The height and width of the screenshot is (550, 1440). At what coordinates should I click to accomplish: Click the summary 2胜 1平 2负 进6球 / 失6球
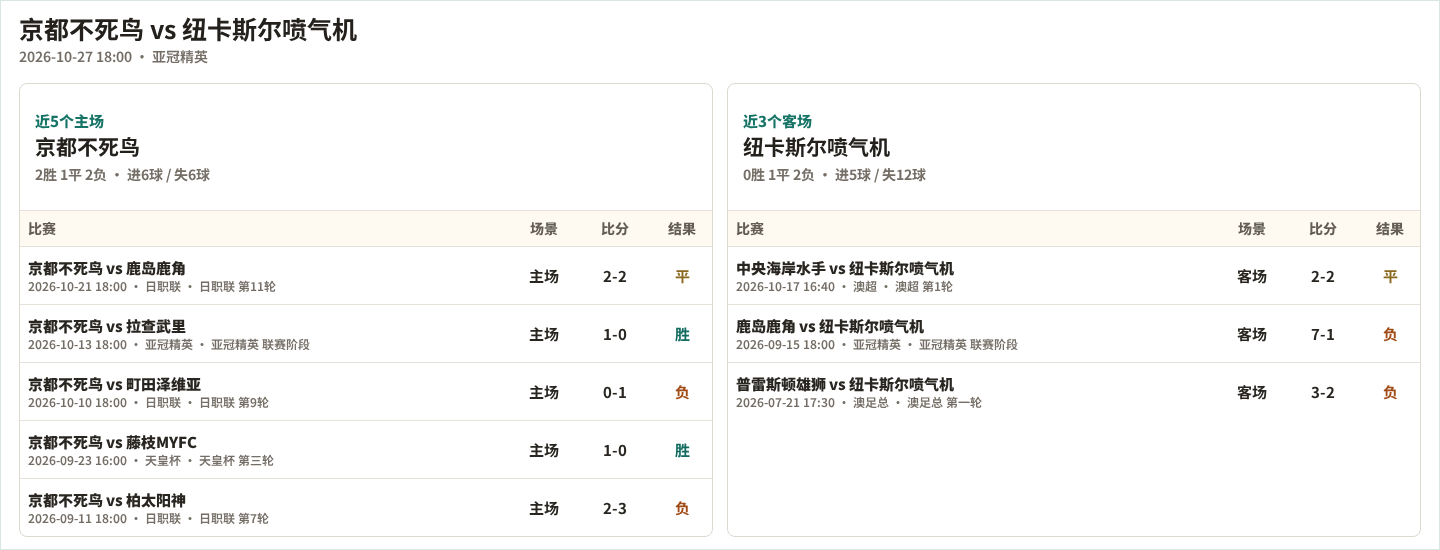(x=122, y=175)
